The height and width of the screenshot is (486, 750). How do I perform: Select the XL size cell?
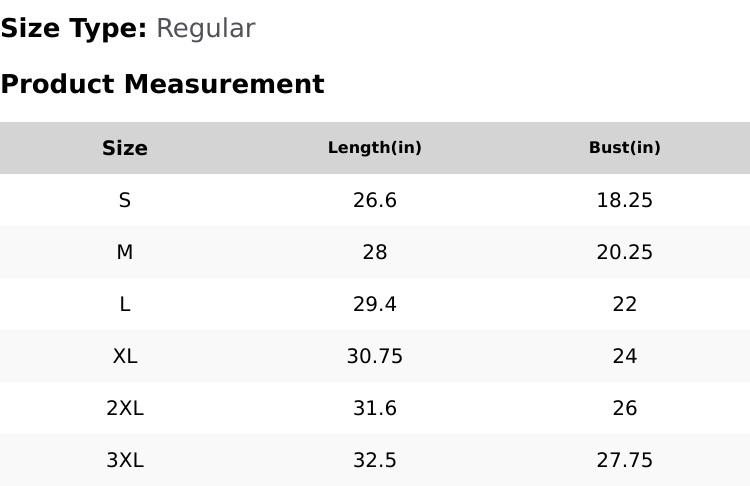point(125,356)
